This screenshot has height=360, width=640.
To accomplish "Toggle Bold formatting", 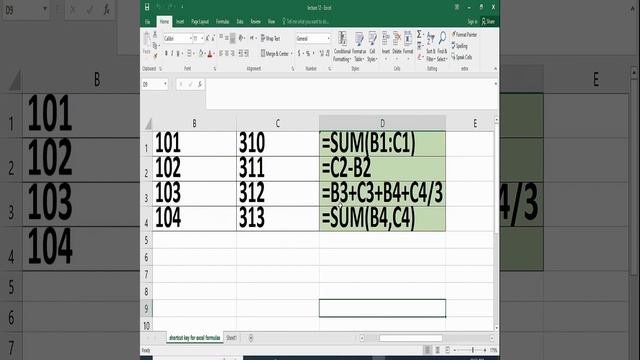I will click(166, 53).
